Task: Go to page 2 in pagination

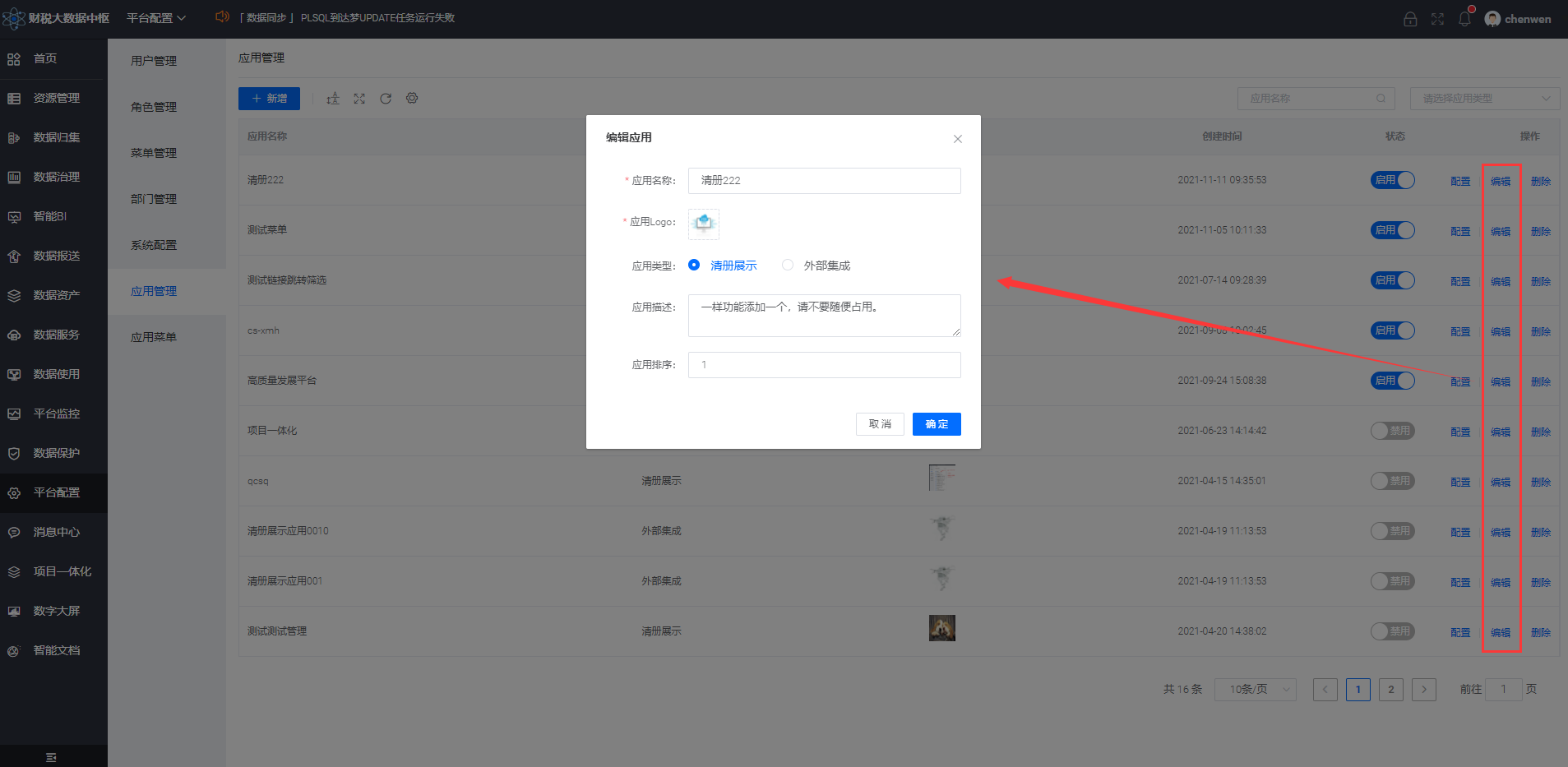Action: tap(1391, 690)
